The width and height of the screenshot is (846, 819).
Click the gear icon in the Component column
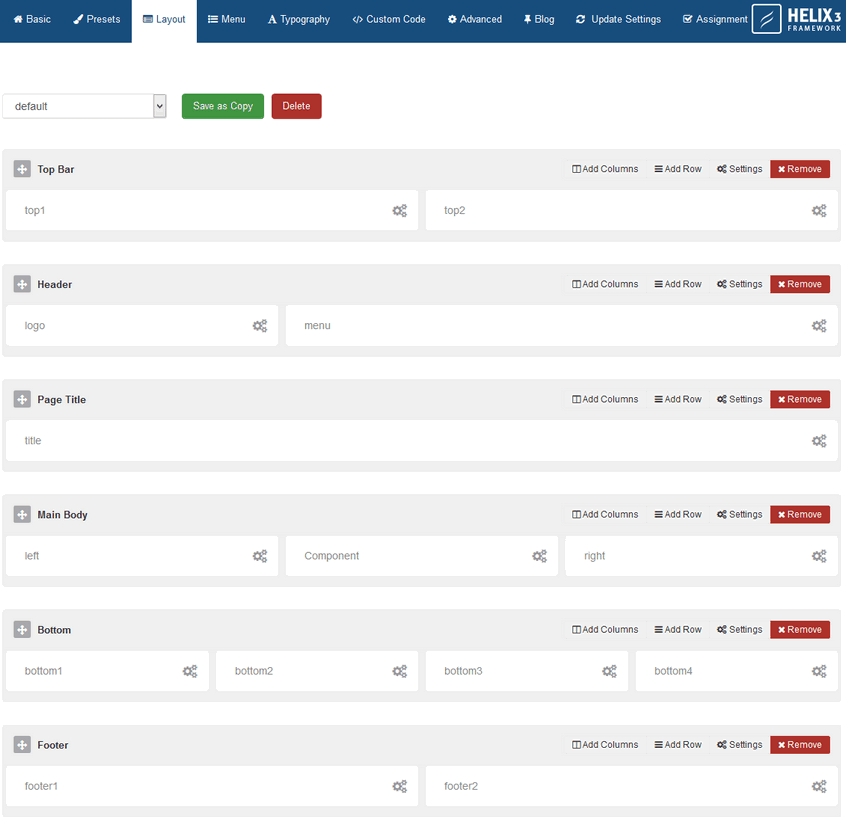coord(539,556)
